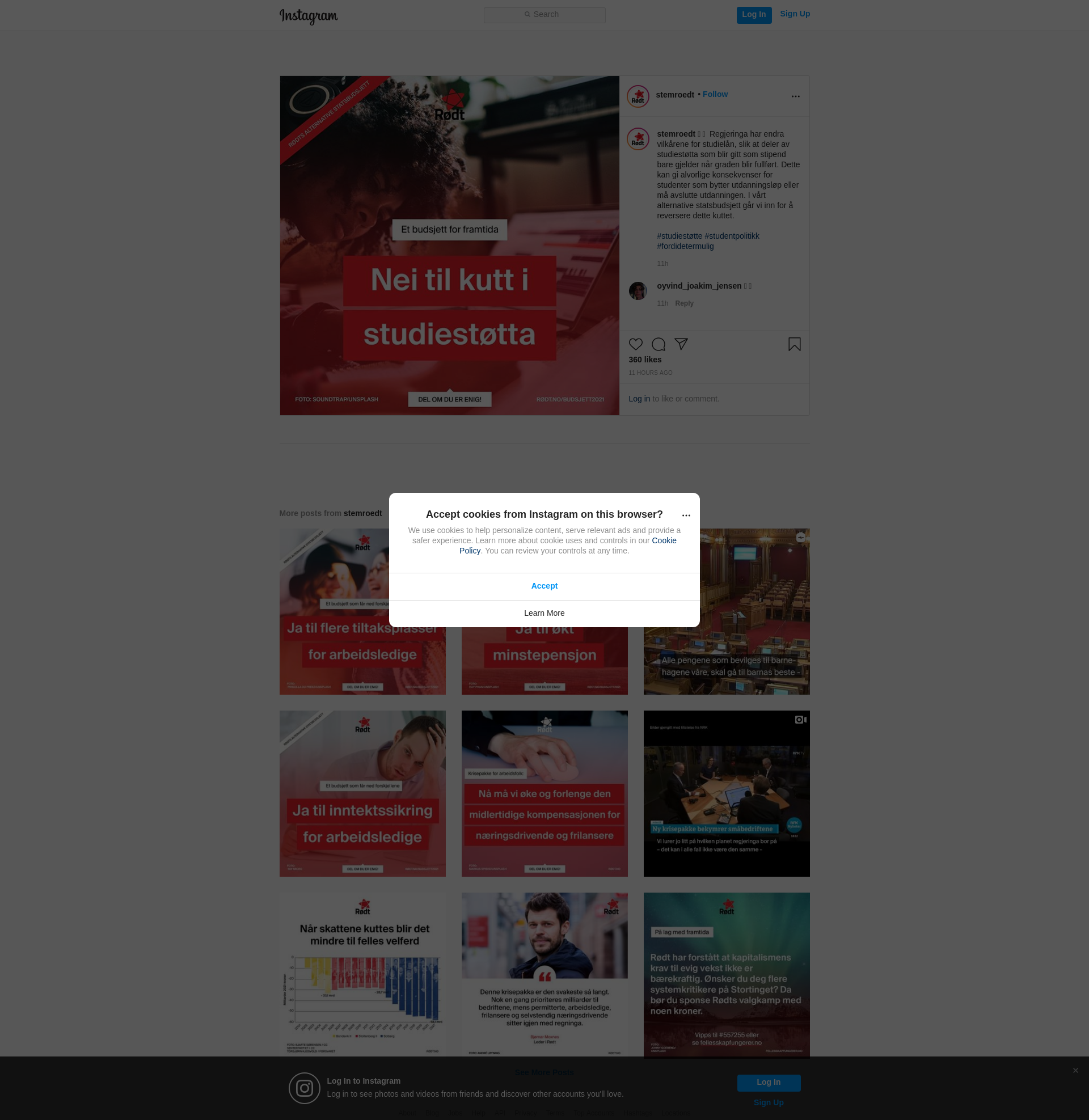This screenshot has width=1089, height=1120.
Task: Accept cookies in the dialog
Action: [x=544, y=586]
